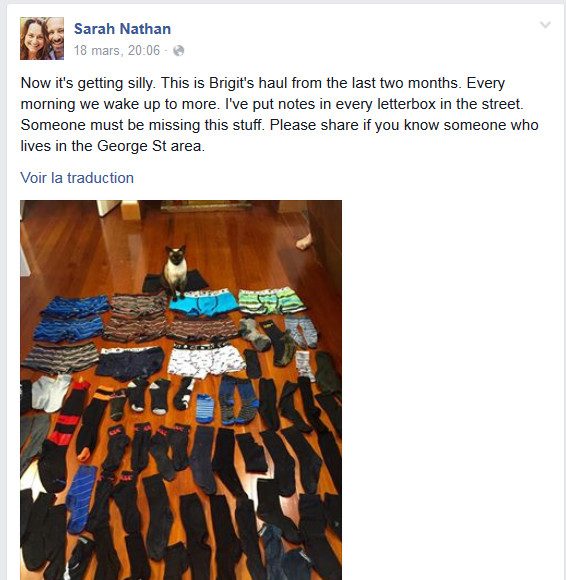Viewport: 566px width, 580px height.
Task: Click the bright turquoise boxer shorts in photo
Action: coord(204,303)
